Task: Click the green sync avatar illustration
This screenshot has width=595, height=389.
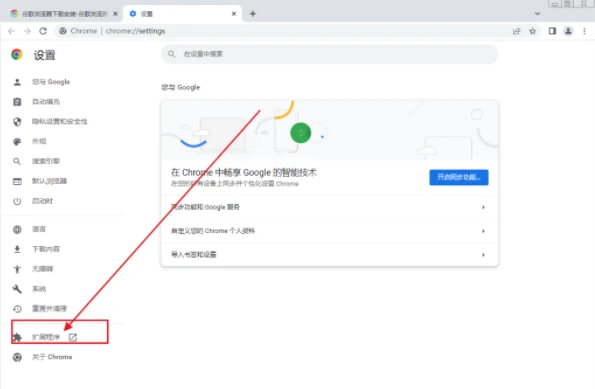Action: [x=301, y=133]
